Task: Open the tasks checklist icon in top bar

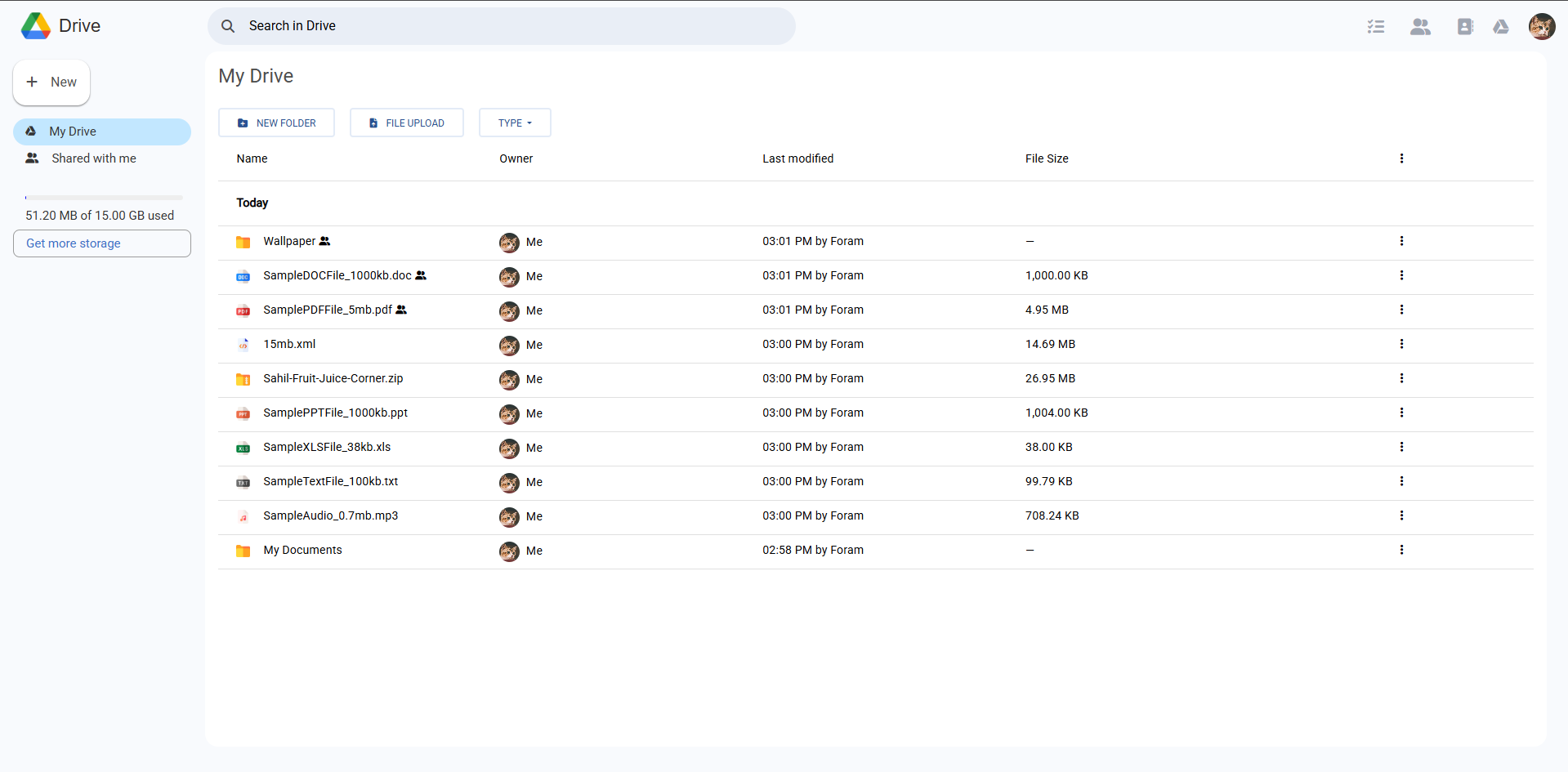Action: click(x=1375, y=26)
